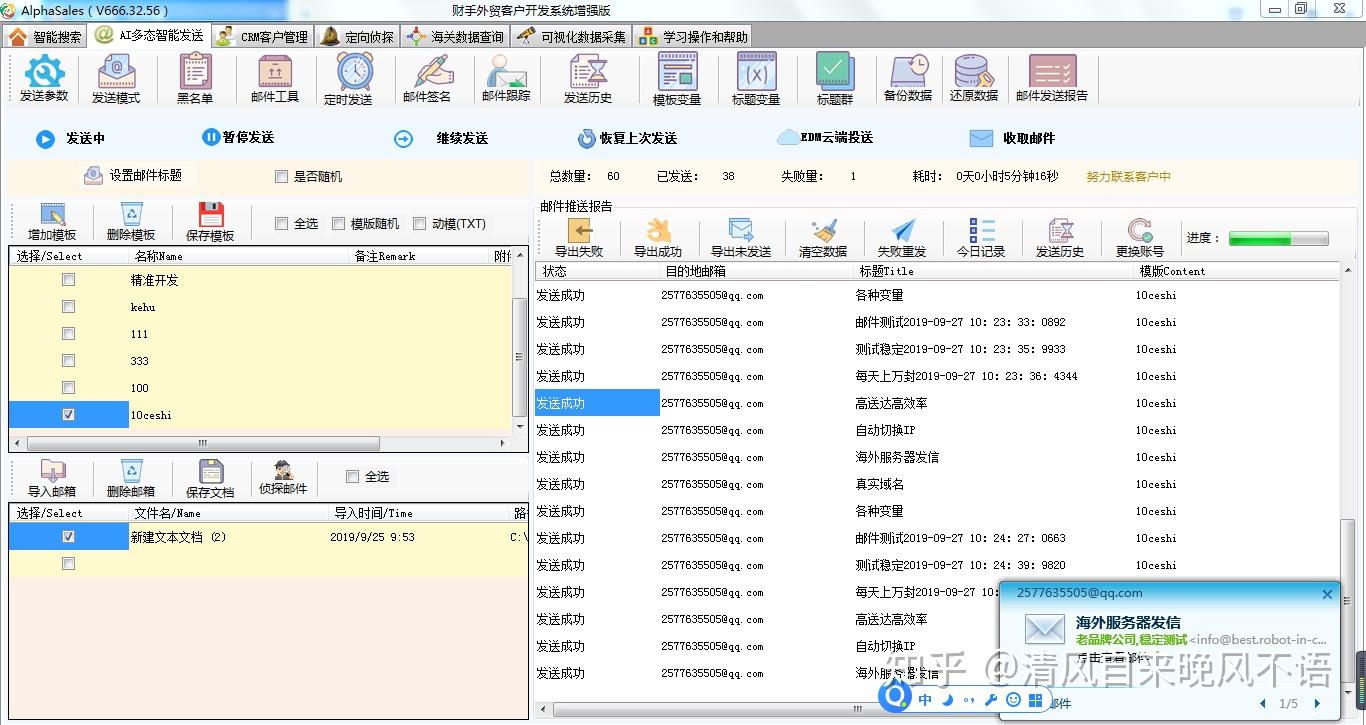This screenshot has width=1366, height=725.
Task: Check the 精准开发 template checkbox
Action: (68, 280)
